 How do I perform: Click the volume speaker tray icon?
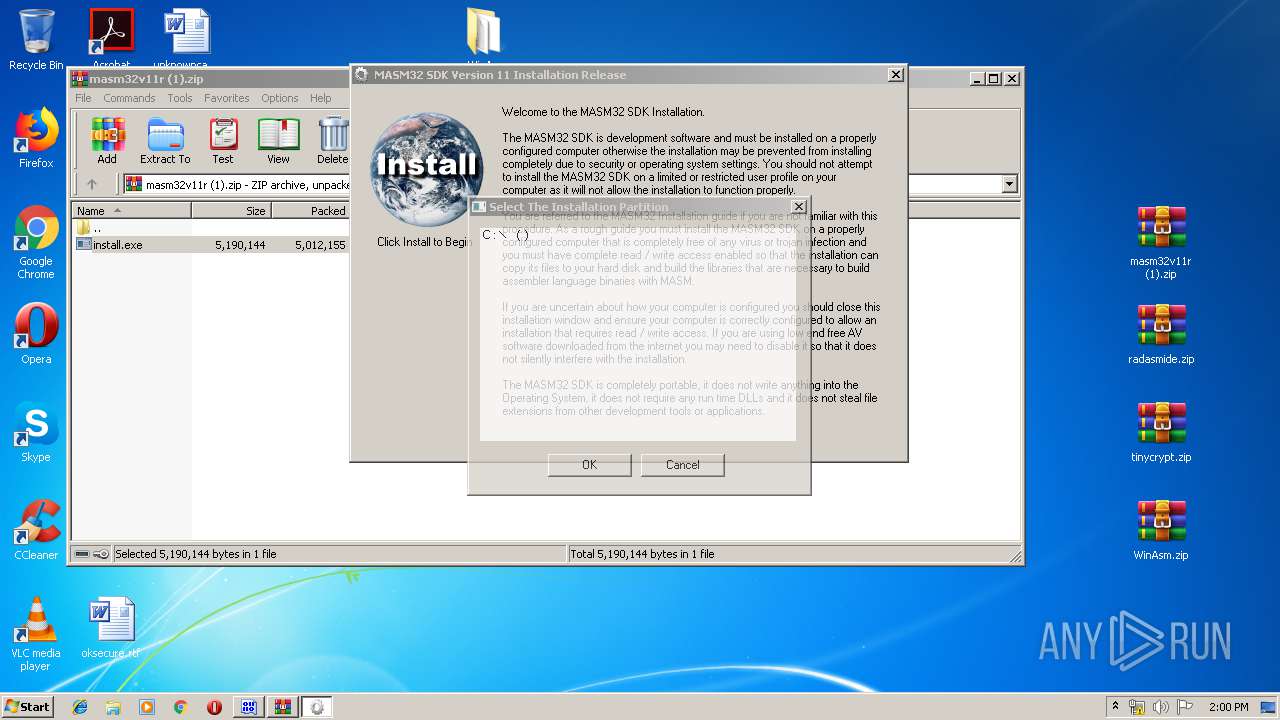(1160, 707)
